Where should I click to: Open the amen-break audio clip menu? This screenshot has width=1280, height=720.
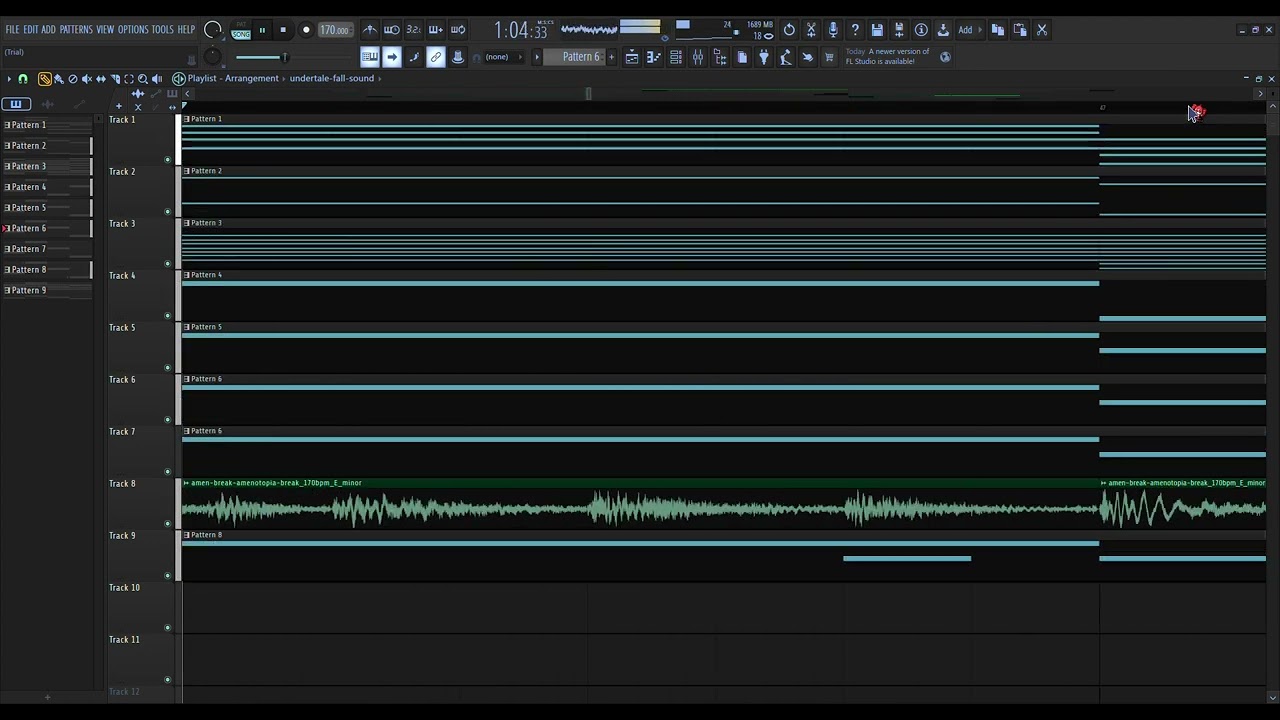[187, 483]
